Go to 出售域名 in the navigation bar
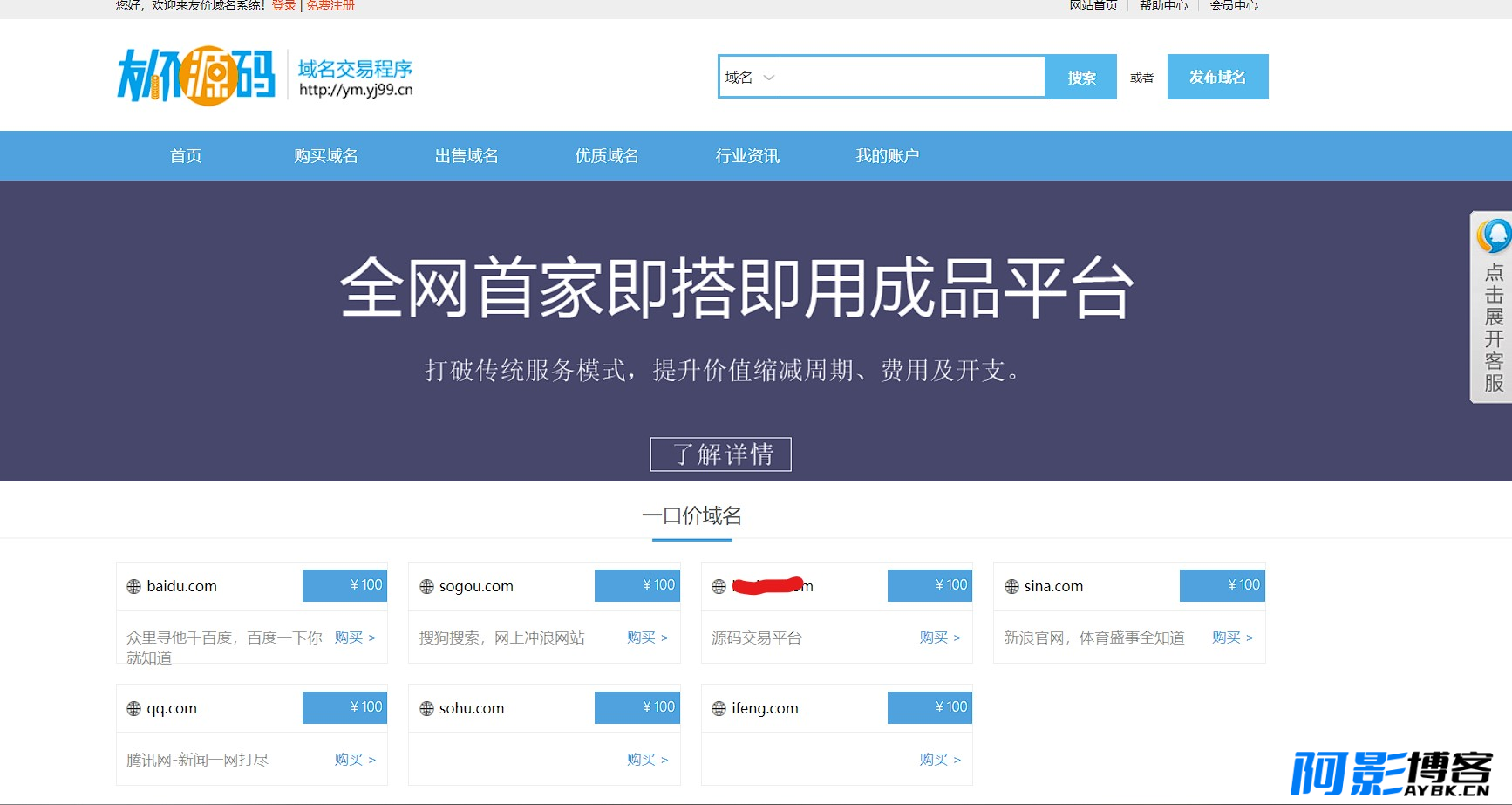 (x=467, y=156)
